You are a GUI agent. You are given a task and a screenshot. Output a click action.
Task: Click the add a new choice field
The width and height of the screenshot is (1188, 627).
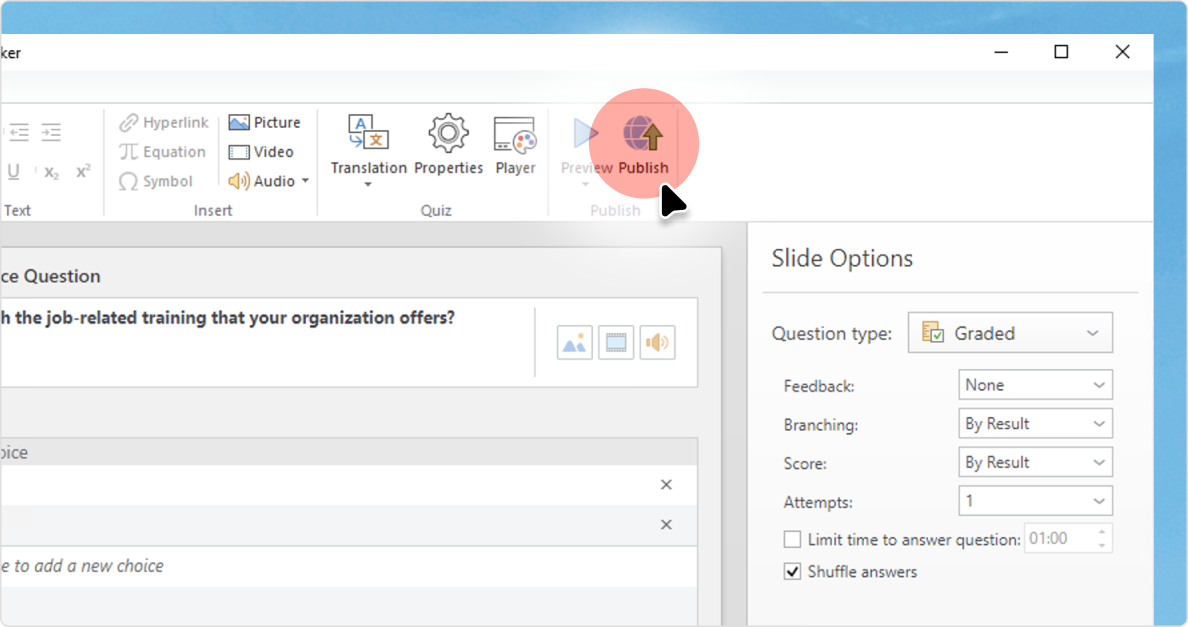[349, 566]
